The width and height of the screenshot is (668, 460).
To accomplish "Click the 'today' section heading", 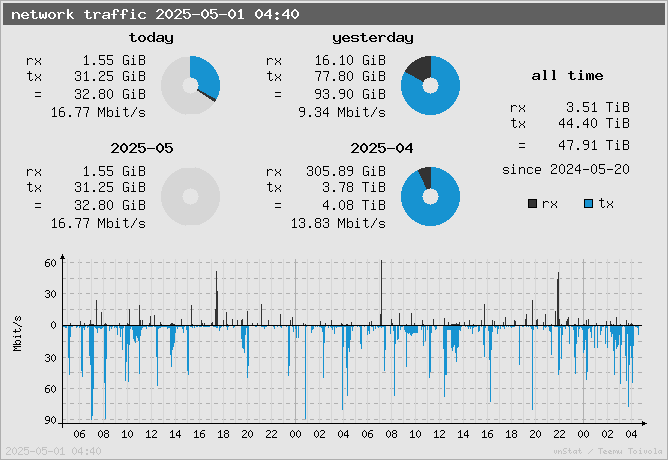I will [x=151, y=37].
